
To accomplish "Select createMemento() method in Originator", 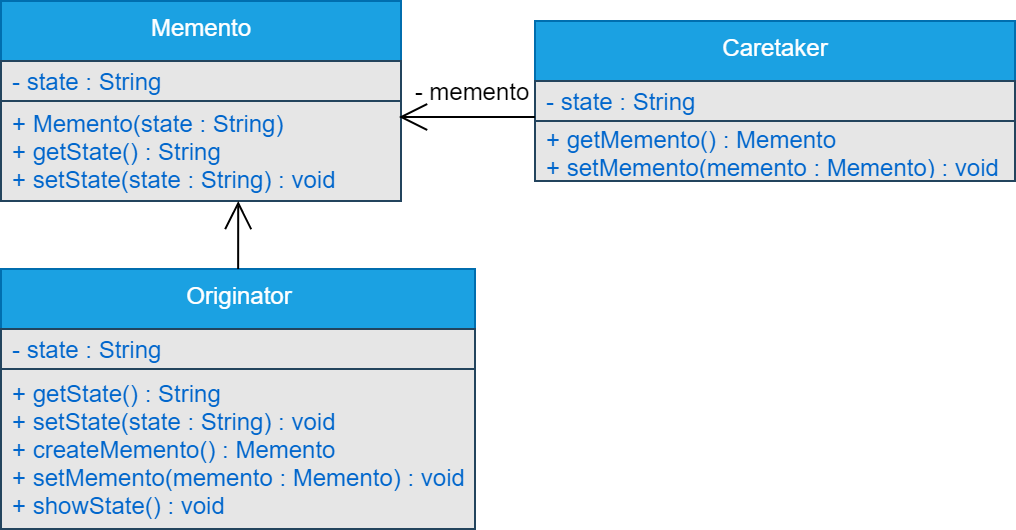I will pyautogui.click(x=173, y=450).
